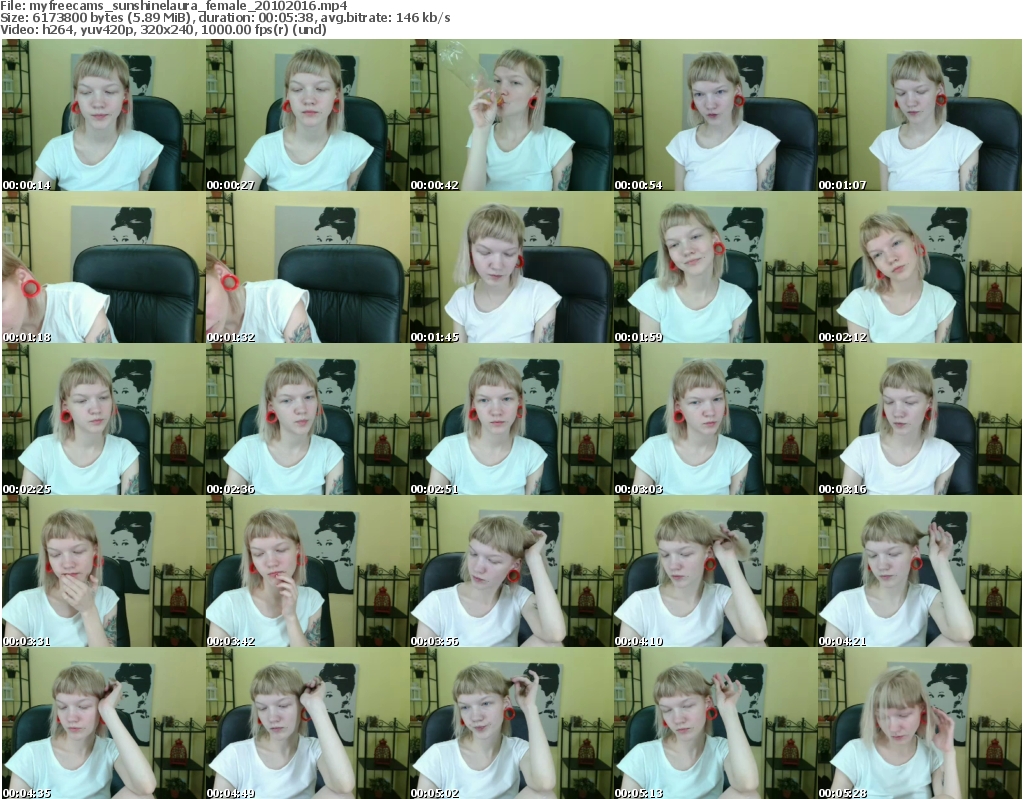Click the frame timestamped 00:05:13
This screenshot has width=1024, height=799.
(x=715, y=723)
